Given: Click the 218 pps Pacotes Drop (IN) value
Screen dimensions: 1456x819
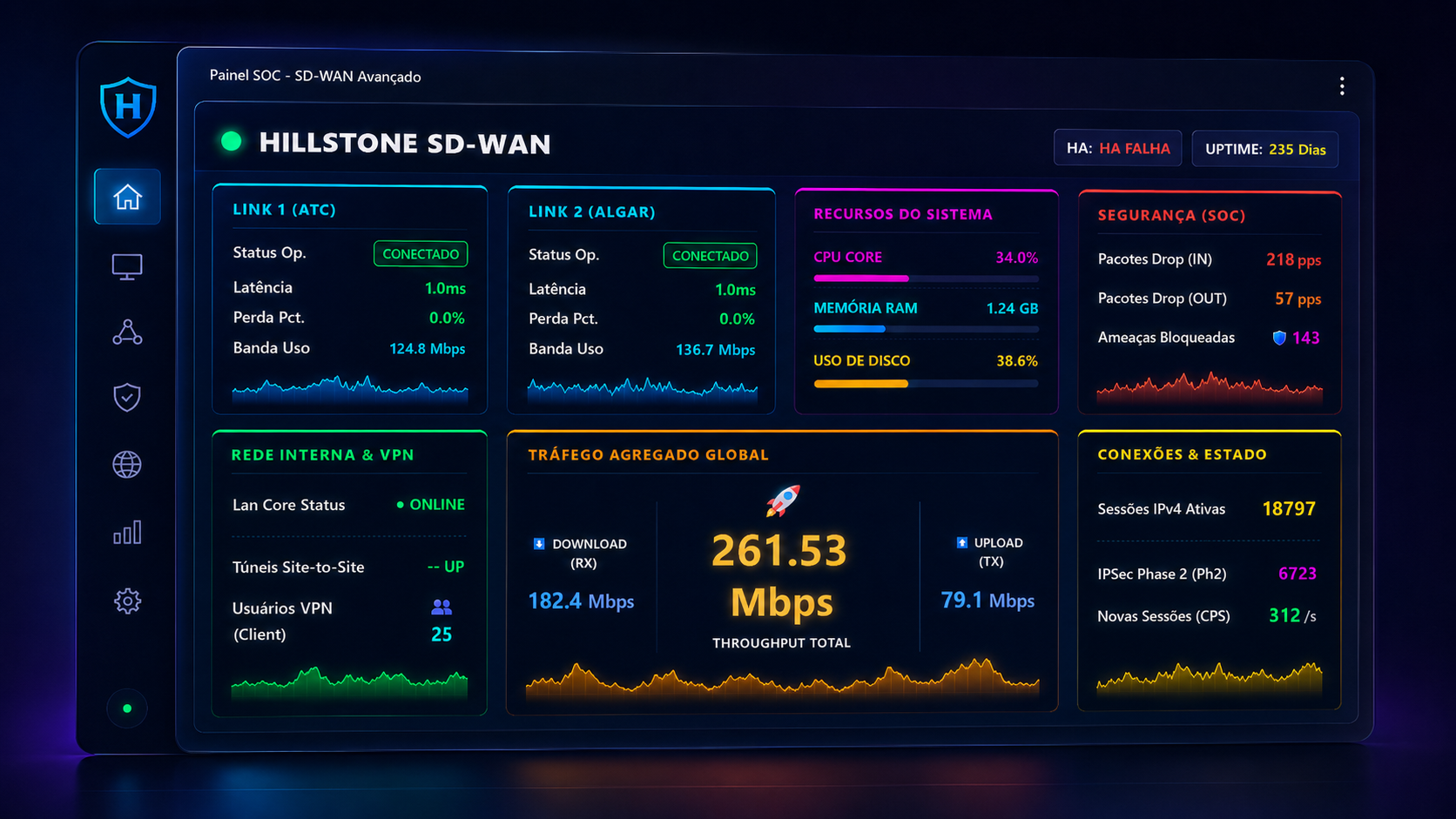Looking at the screenshot, I should (x=1293, y=259).
